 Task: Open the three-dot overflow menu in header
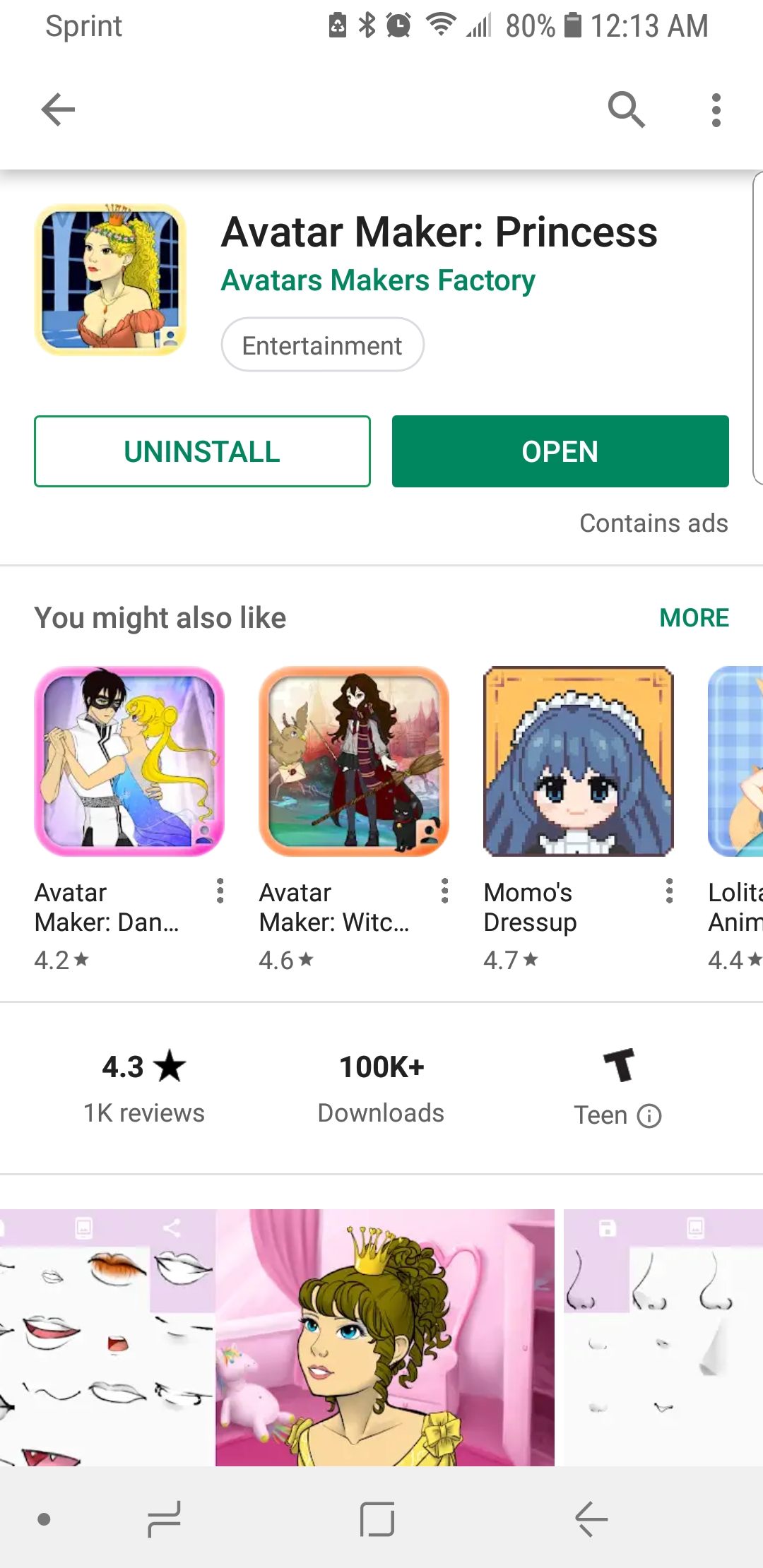pos(716,110)
